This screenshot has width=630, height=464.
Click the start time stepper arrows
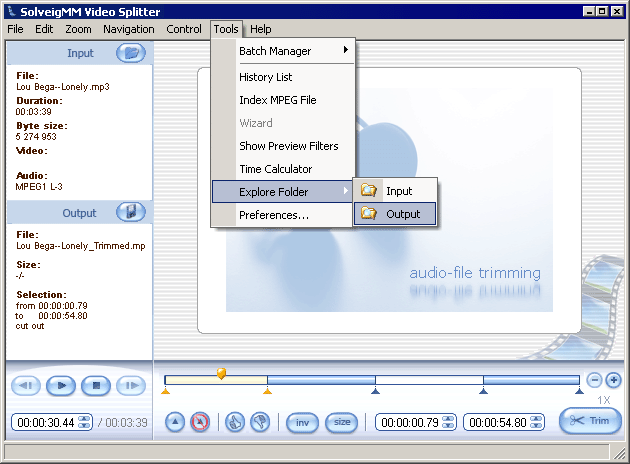click(448, 422)
